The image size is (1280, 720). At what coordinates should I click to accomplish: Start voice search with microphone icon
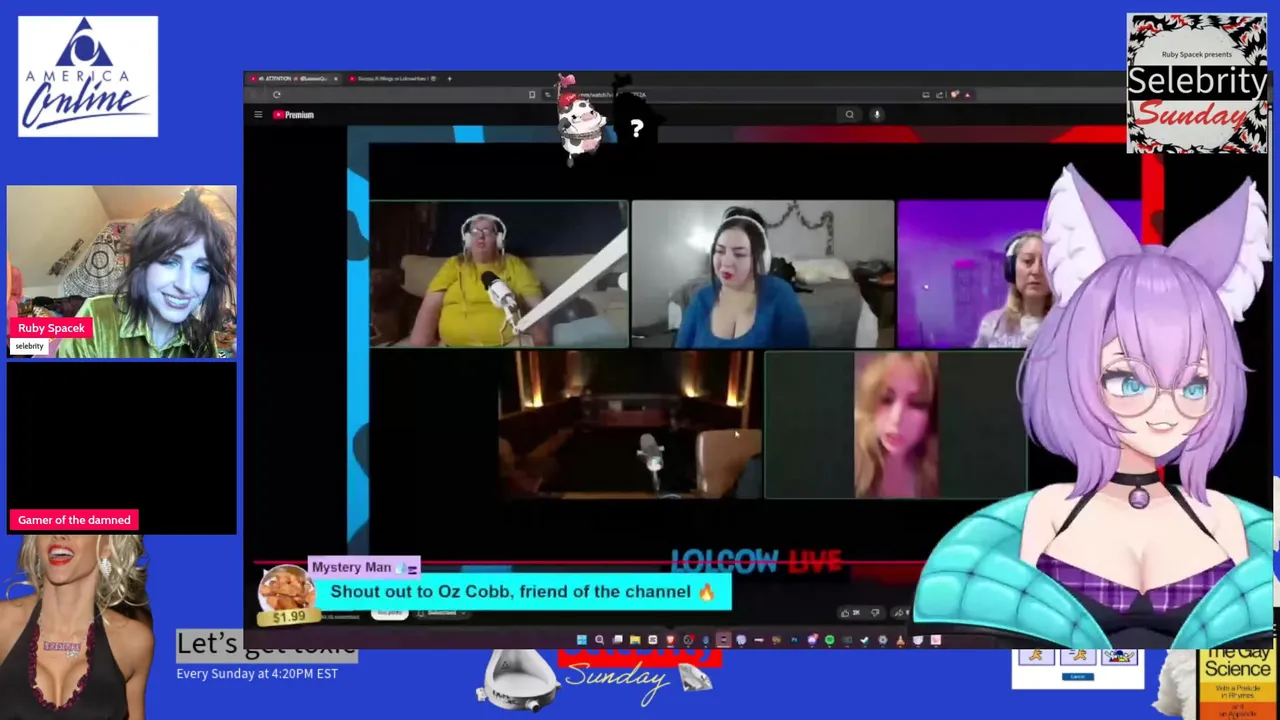click(877, 114)
